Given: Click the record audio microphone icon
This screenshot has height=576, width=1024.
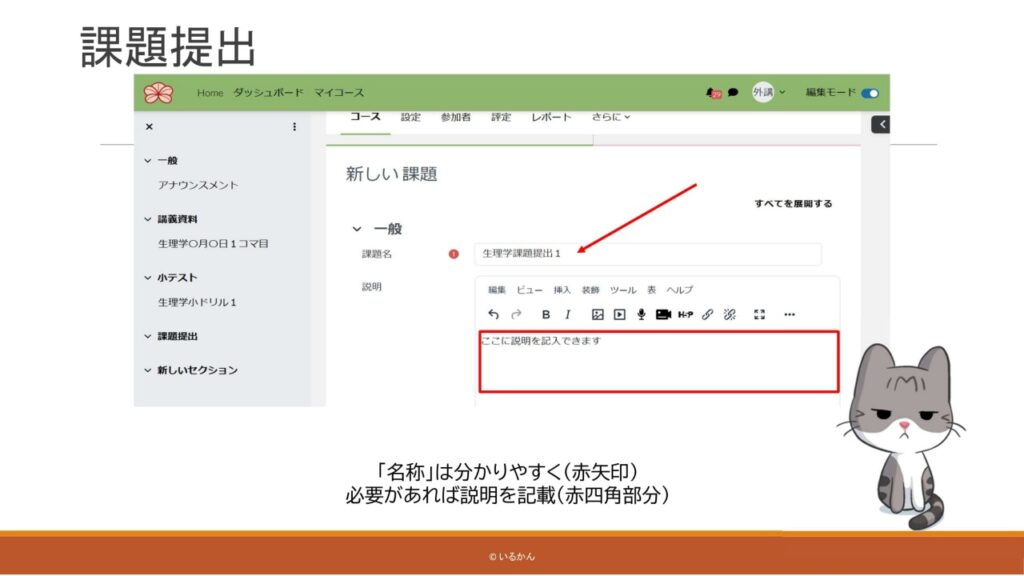Looking at the screenshot, I should tap(641, 314).
